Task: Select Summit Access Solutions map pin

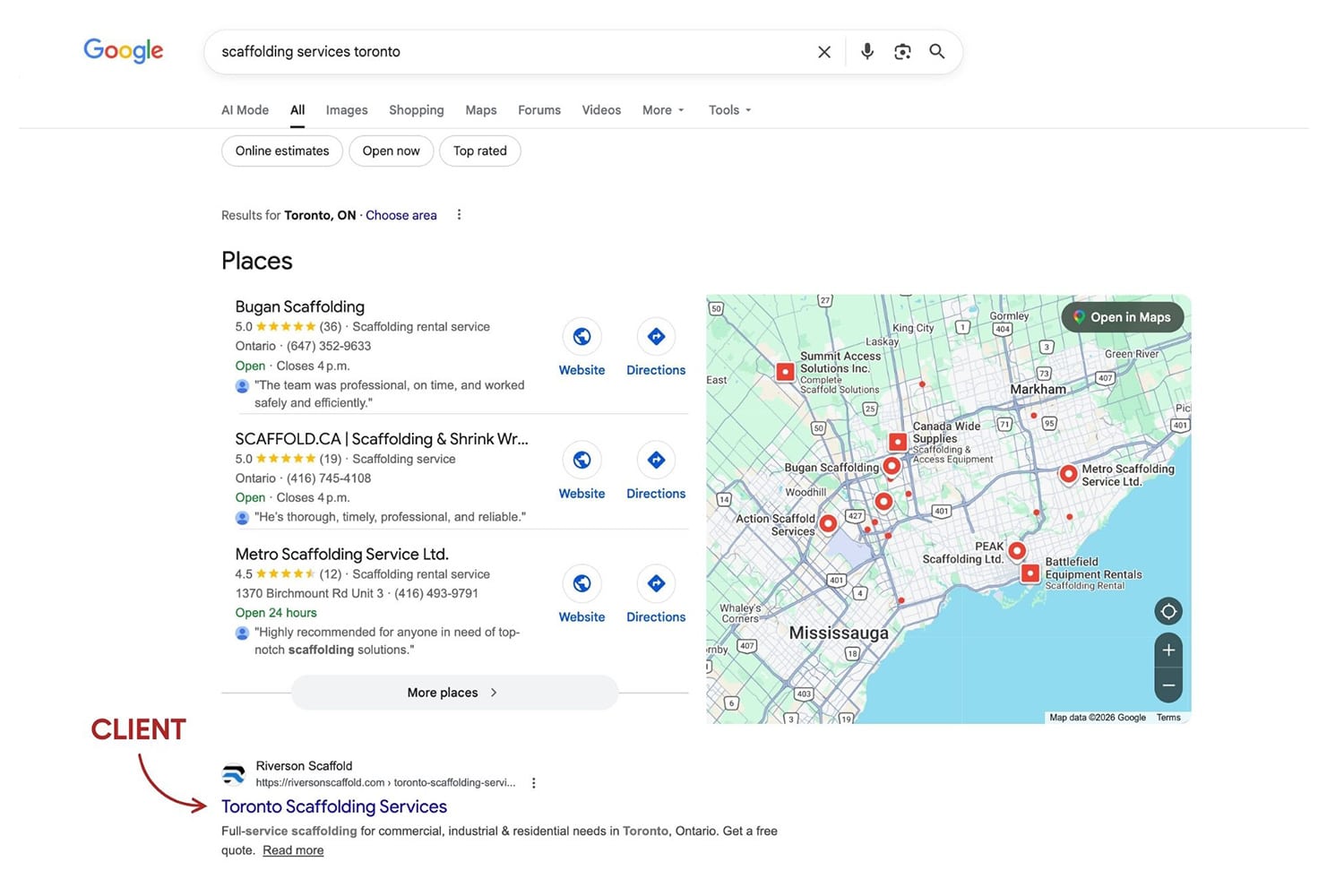Action: pos(785,371)
